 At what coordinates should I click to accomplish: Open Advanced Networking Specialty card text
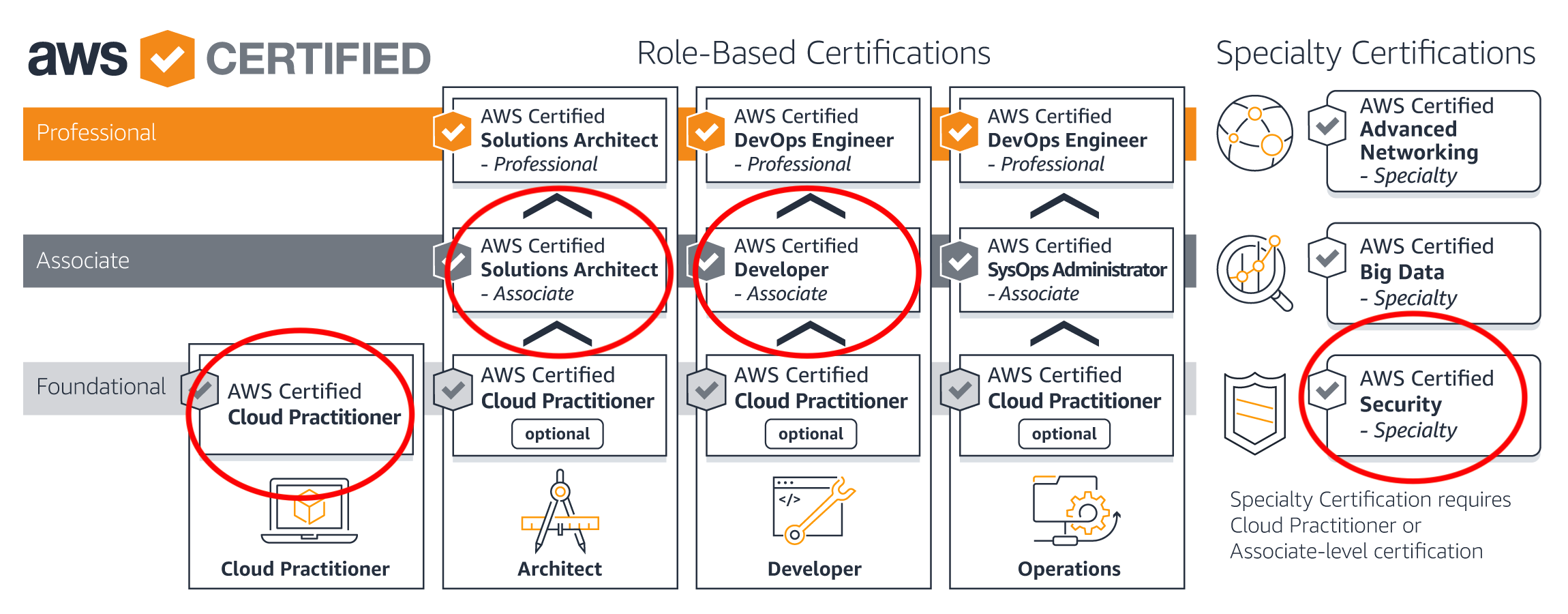(x=1427, y=141)
